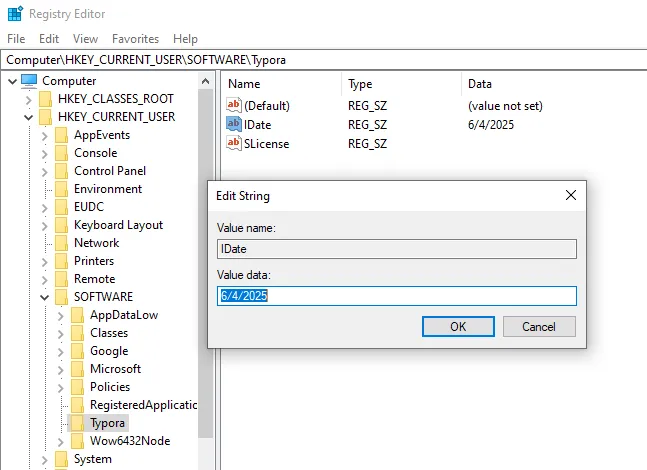This screenshot has width=647, height=470.
Task: Click the (value not set) data cell
Action: [x=505, y=106]
